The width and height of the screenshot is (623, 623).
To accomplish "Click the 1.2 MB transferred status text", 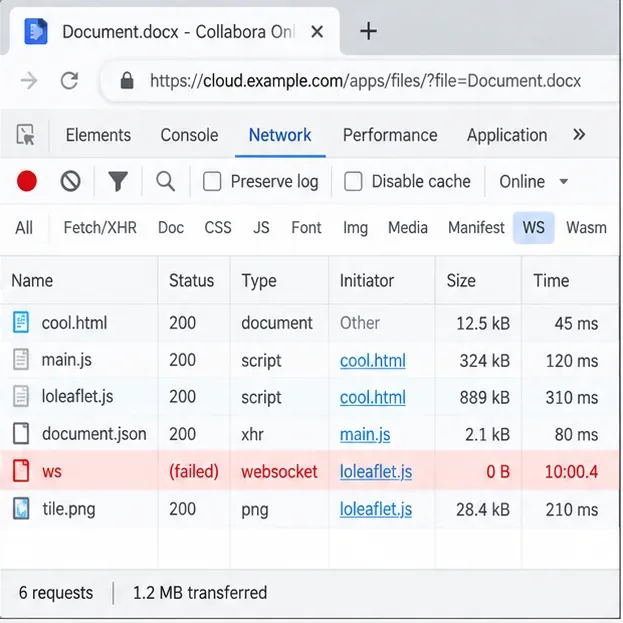I will click(200, 593).
